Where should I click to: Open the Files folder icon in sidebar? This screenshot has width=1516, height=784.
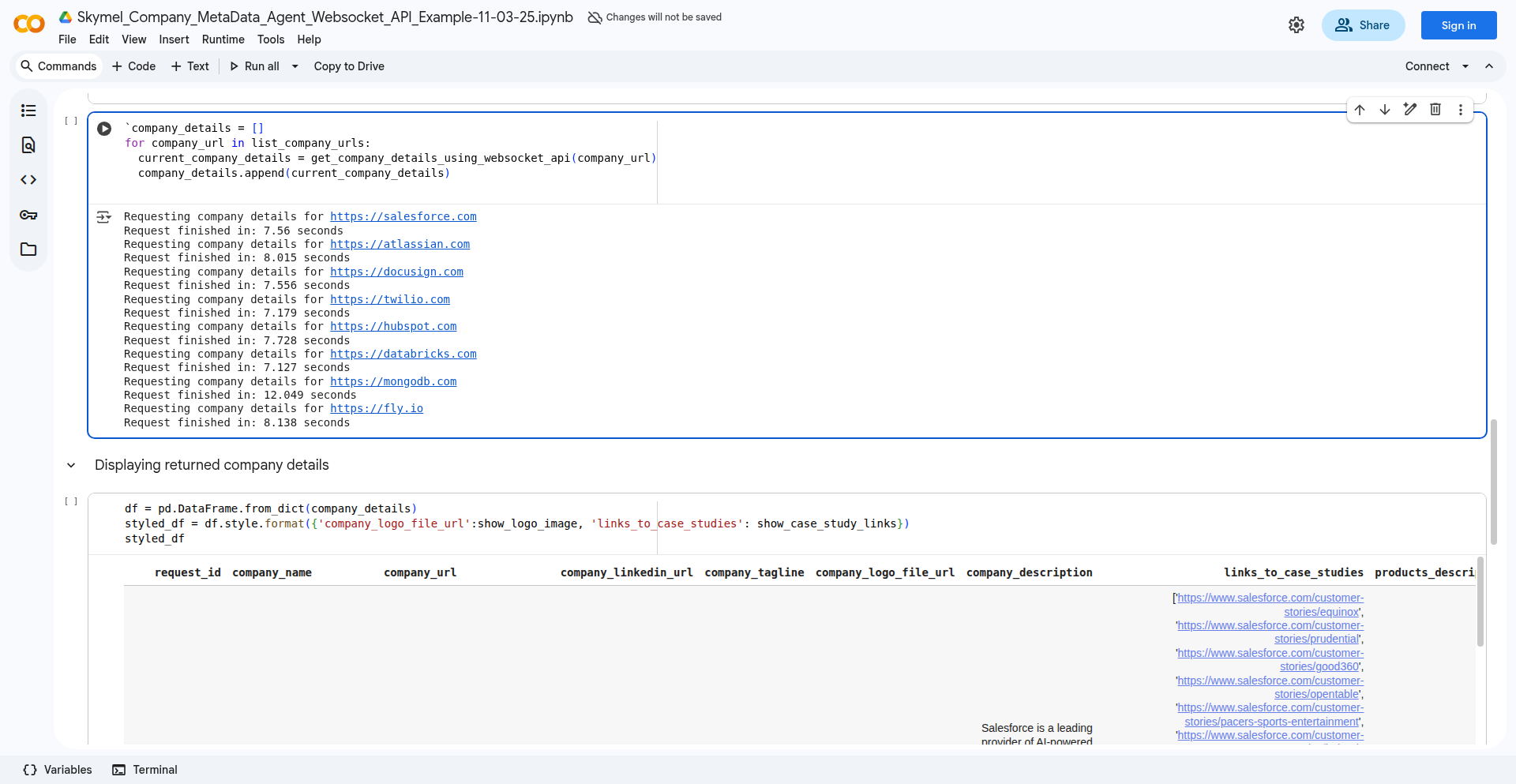[x=28, y=249]
